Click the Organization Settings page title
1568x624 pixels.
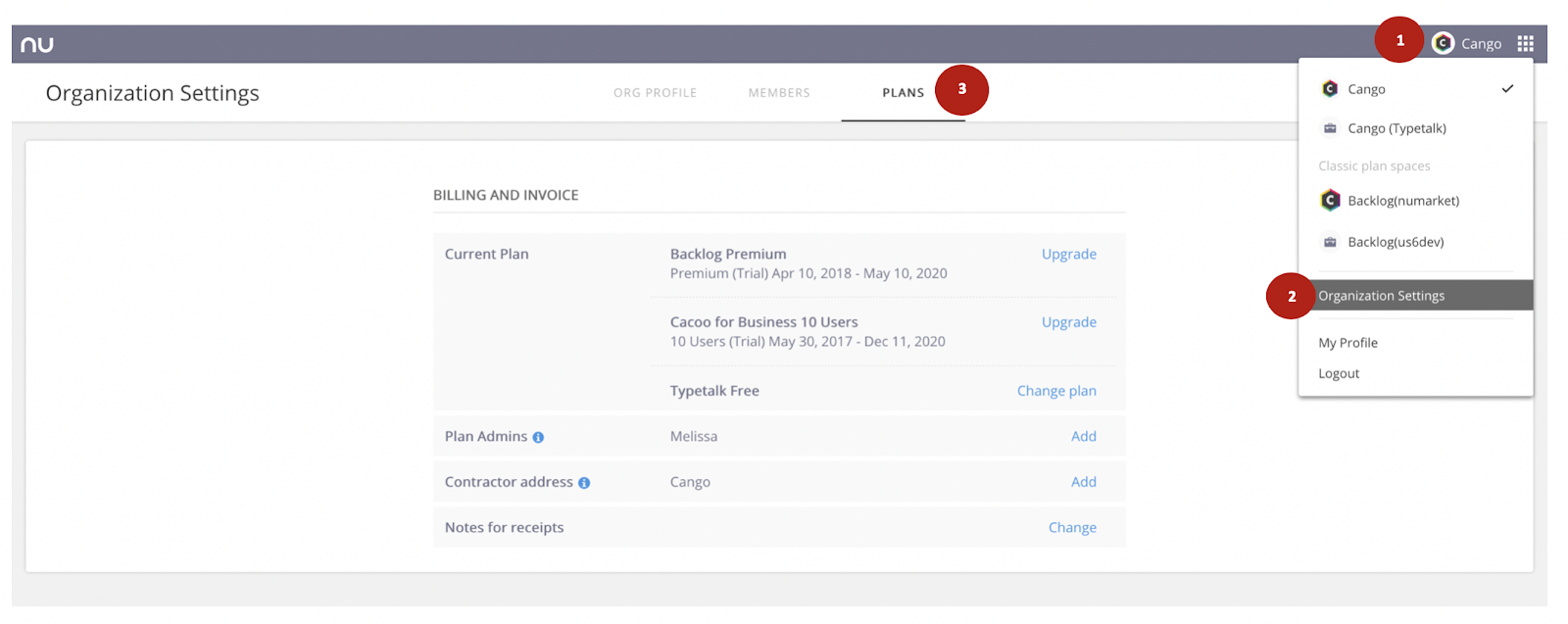point(153,93)
